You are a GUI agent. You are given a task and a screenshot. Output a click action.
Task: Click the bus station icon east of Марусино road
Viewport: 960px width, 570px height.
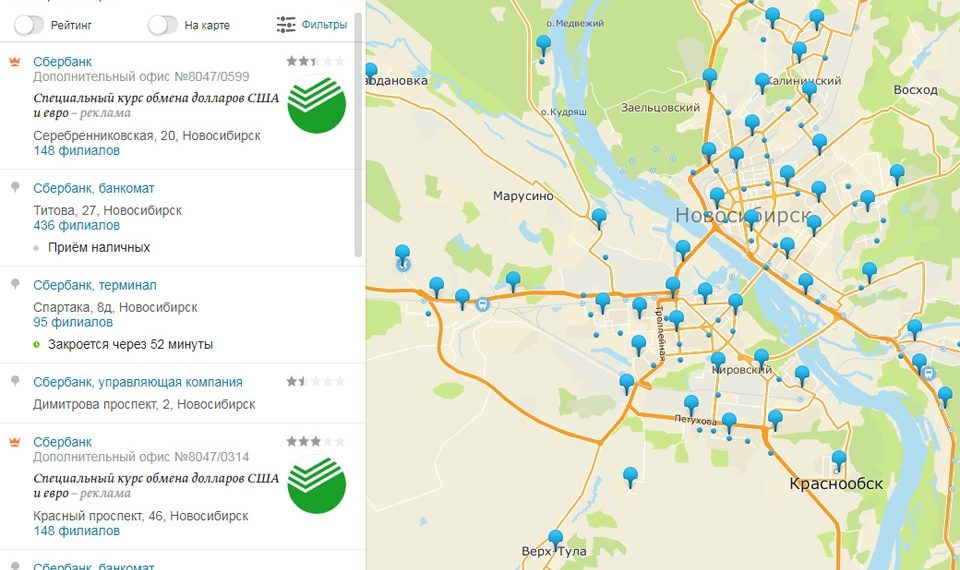pyautogui.click(x=483, y=303)
